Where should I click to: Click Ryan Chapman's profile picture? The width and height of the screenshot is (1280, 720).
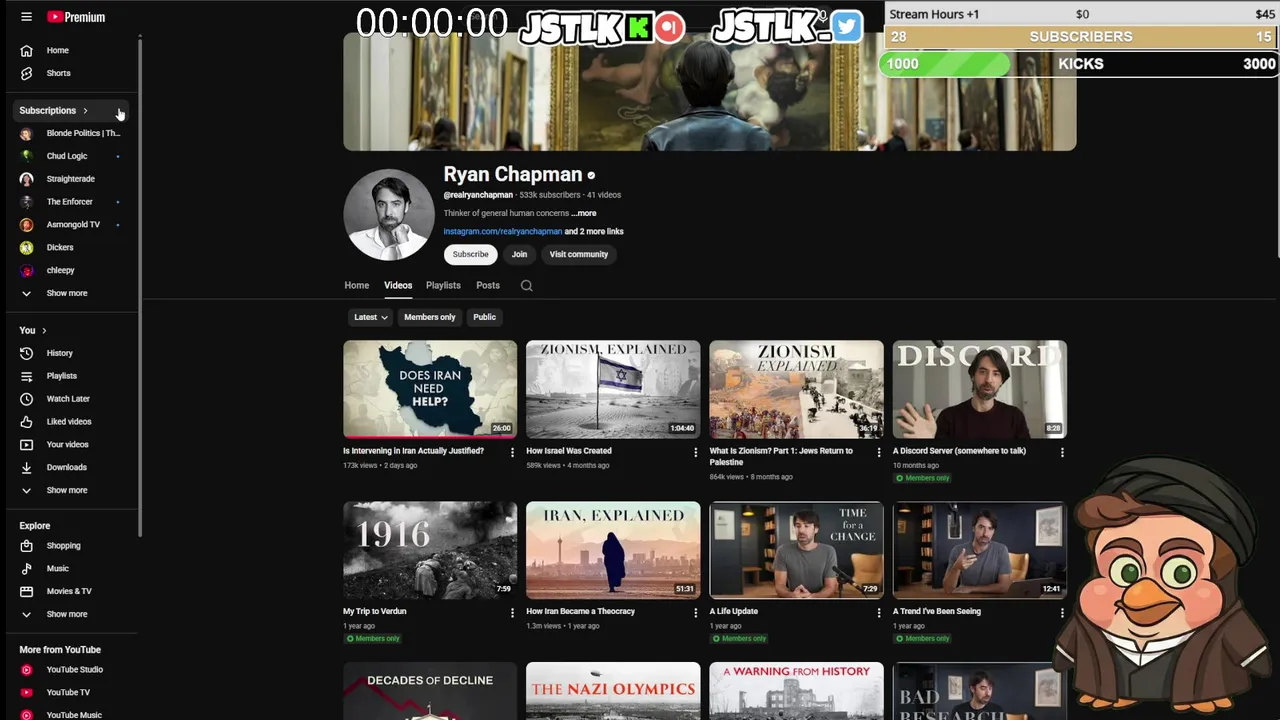(x=389, y=214)
